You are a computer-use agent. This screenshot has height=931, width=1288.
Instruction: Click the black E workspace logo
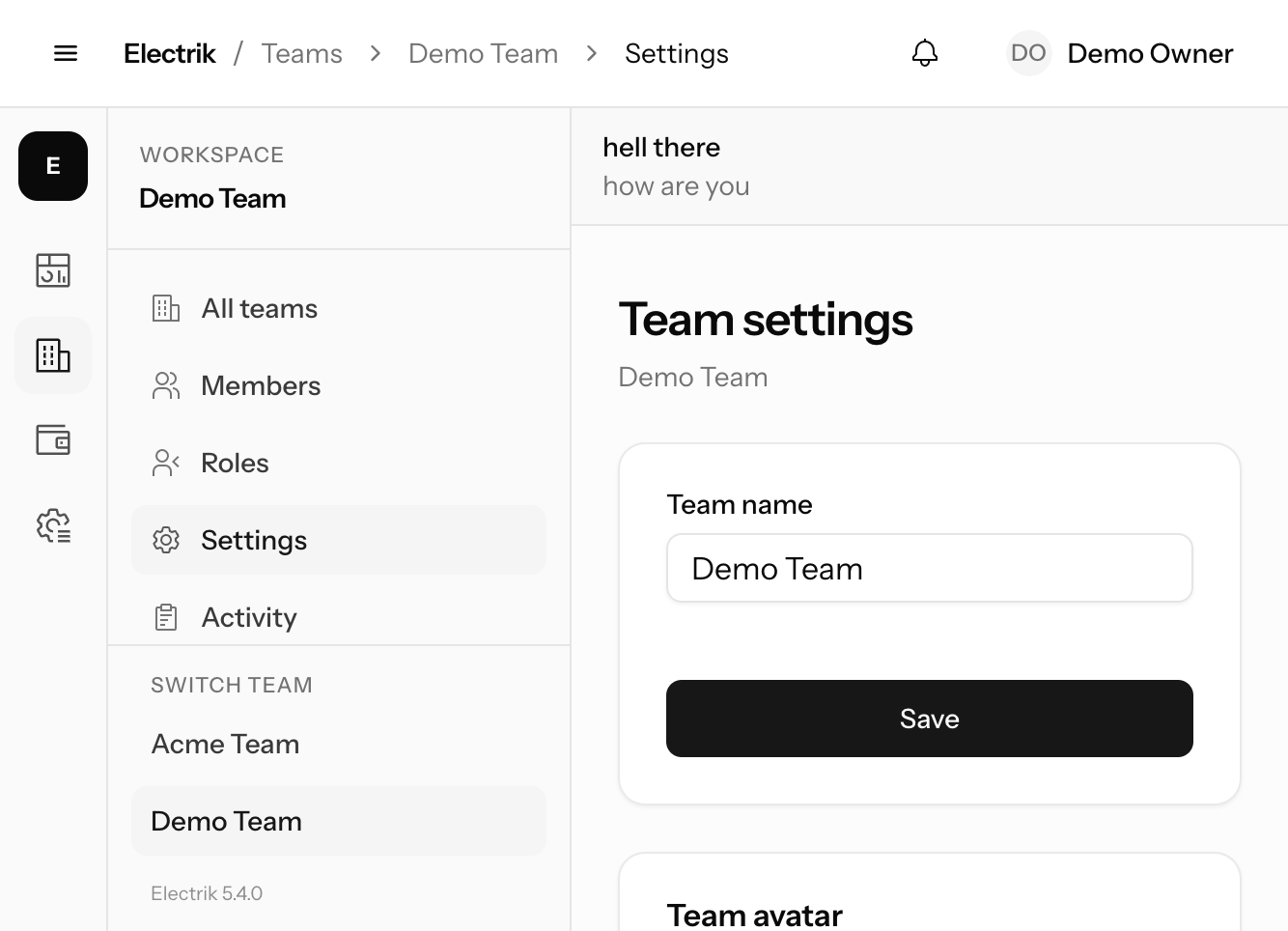pos(53,166)
